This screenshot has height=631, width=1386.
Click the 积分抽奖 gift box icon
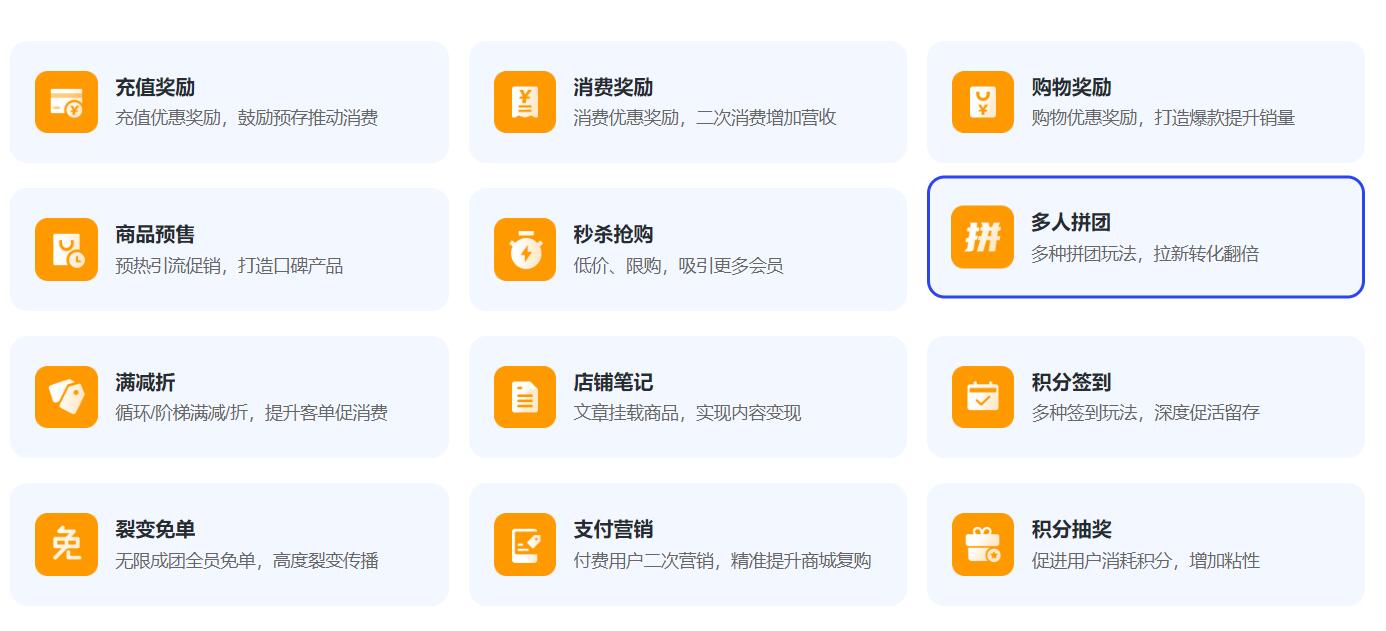pos(983,545)
